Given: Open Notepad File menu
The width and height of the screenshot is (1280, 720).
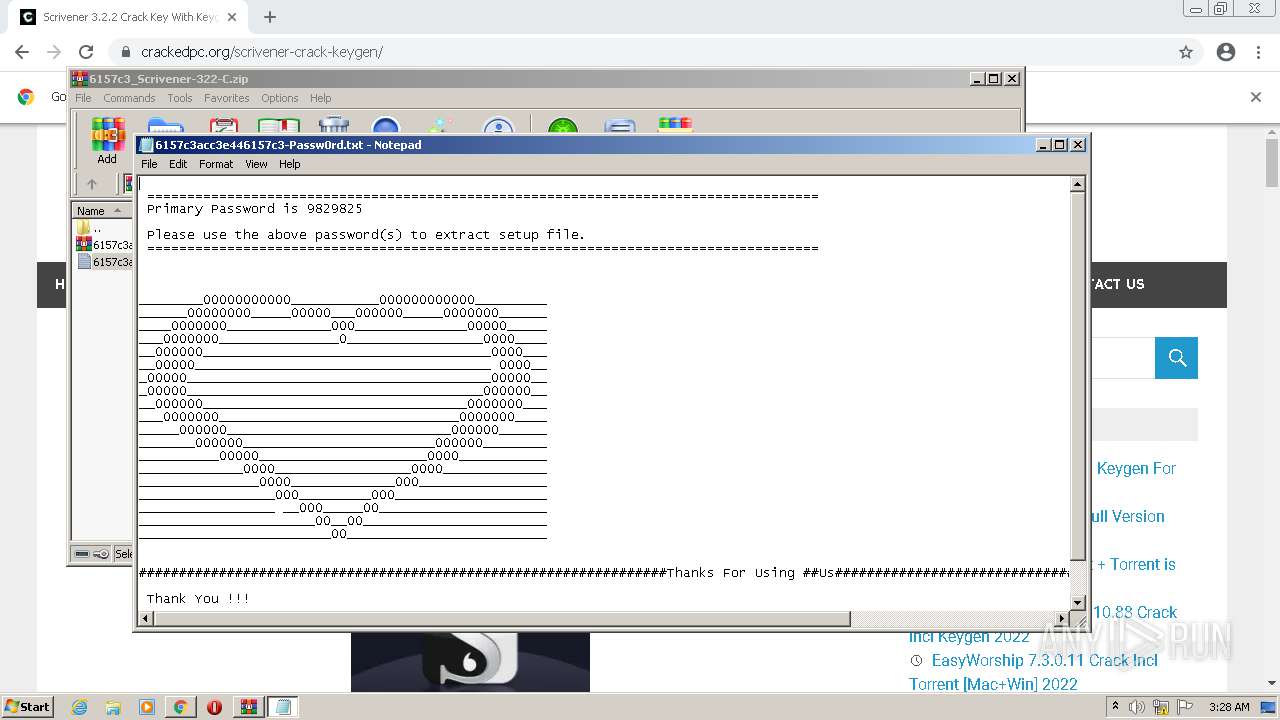Looking at the screenshot, I should click(x=149, y=164).
